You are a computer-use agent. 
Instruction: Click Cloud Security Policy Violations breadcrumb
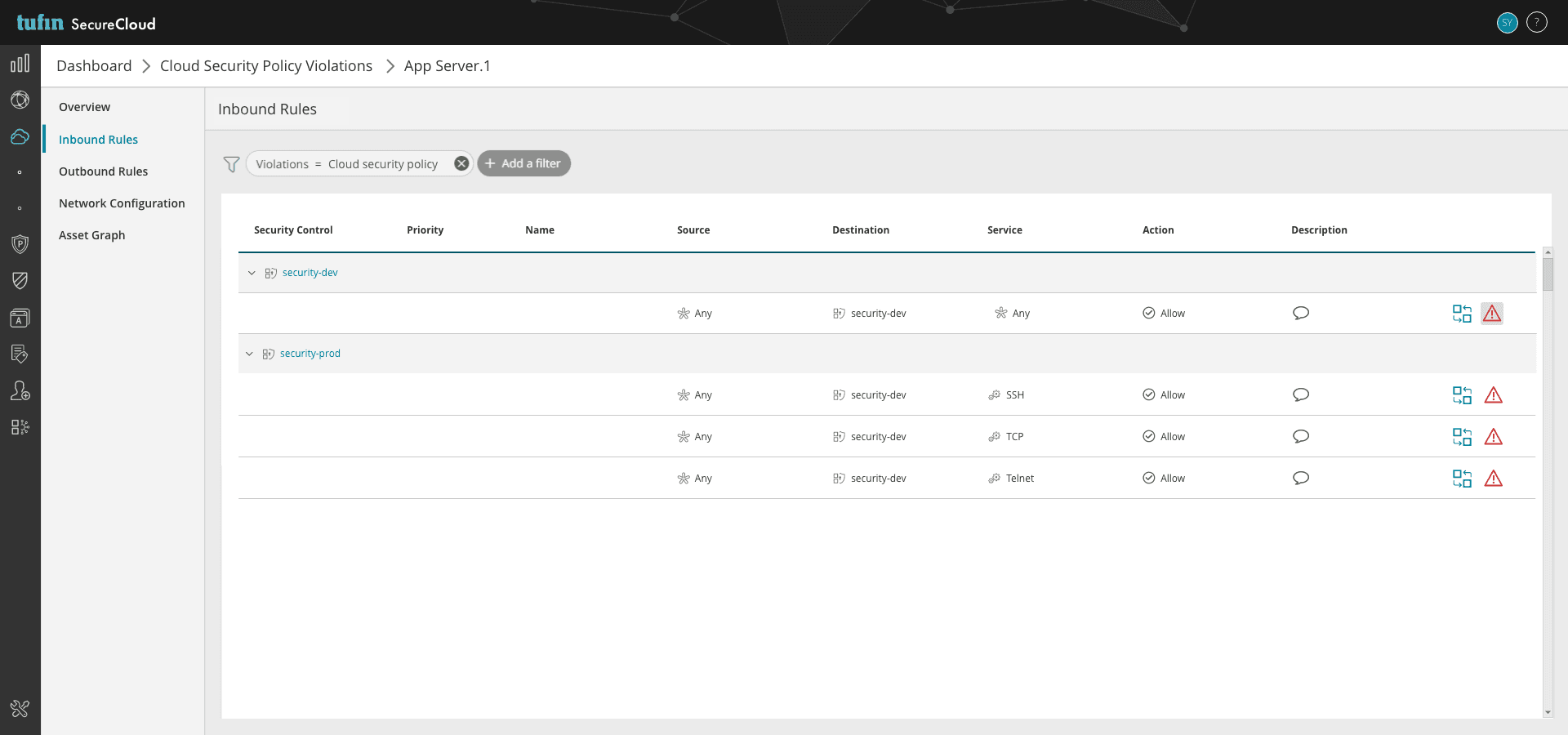(x=266, y=66)
